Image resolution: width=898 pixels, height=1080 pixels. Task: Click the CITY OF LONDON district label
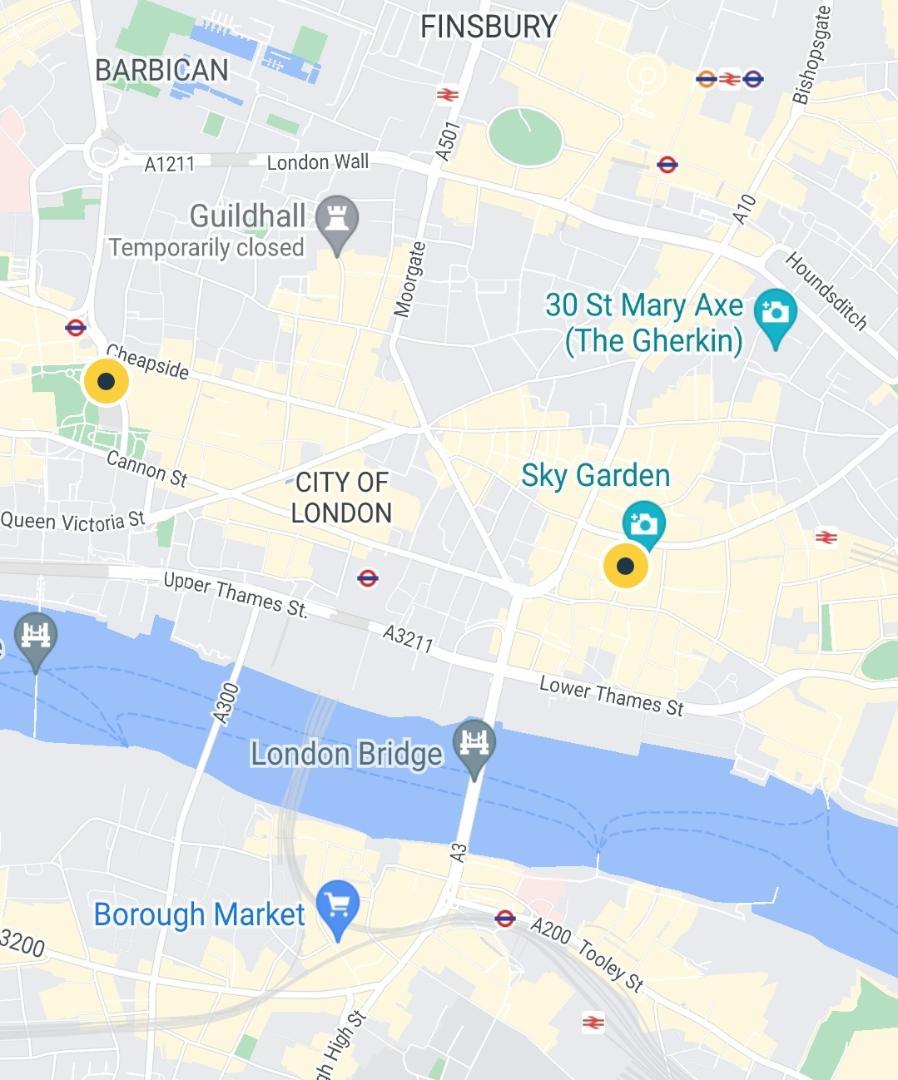click(x=342, y=497)
